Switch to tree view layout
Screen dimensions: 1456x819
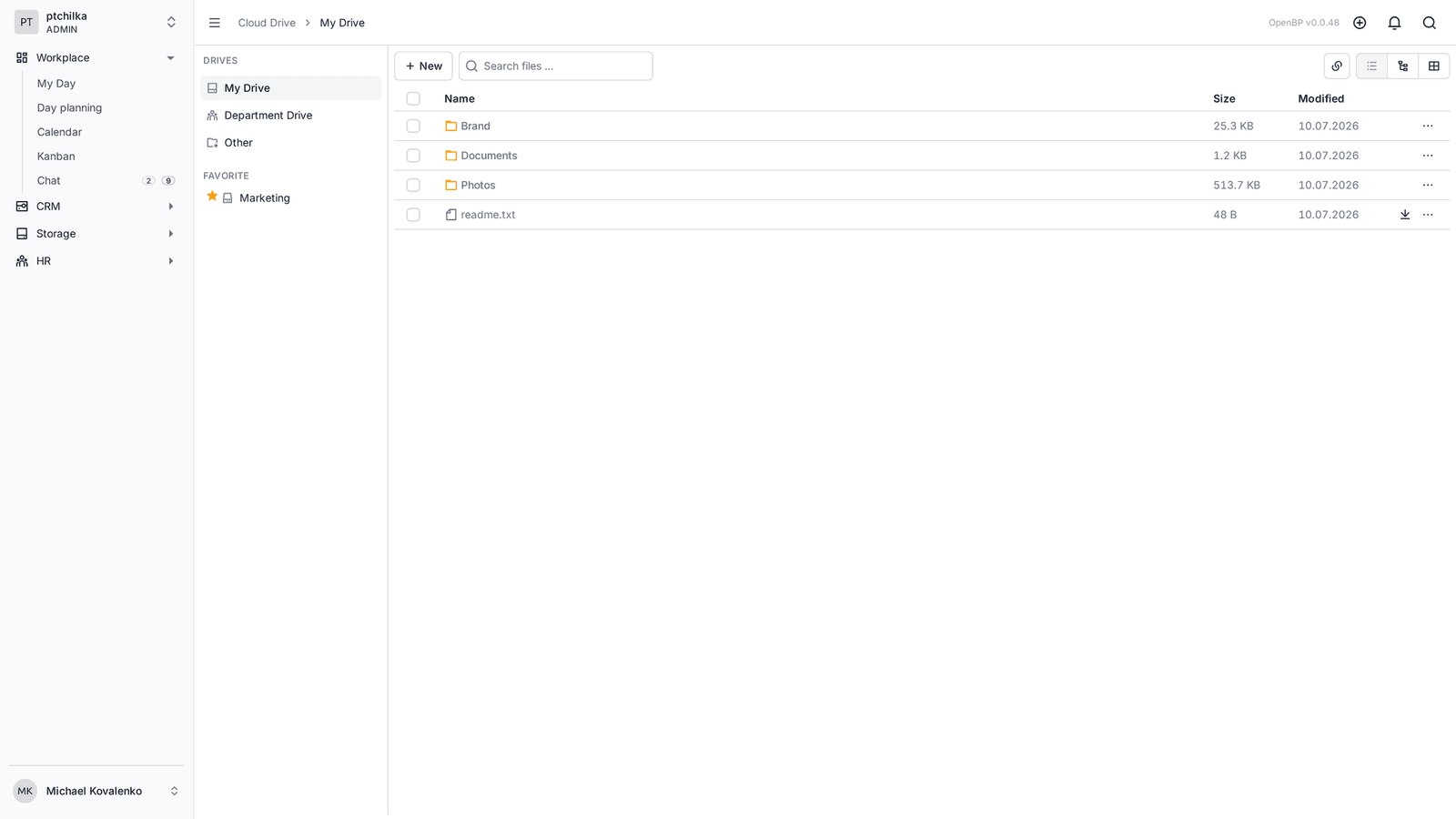coord(1402,66)
